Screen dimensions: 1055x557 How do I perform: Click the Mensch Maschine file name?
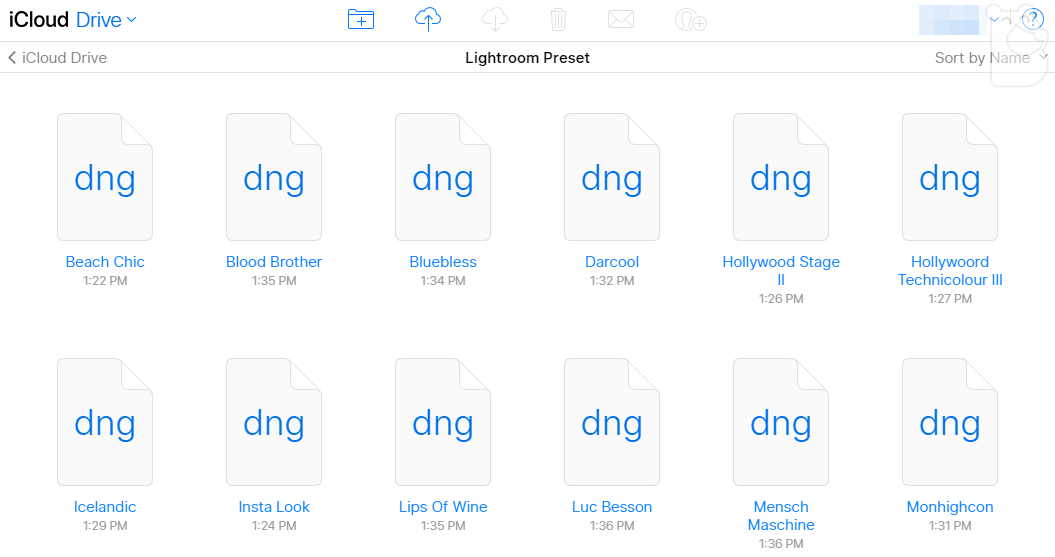(780, 515)
